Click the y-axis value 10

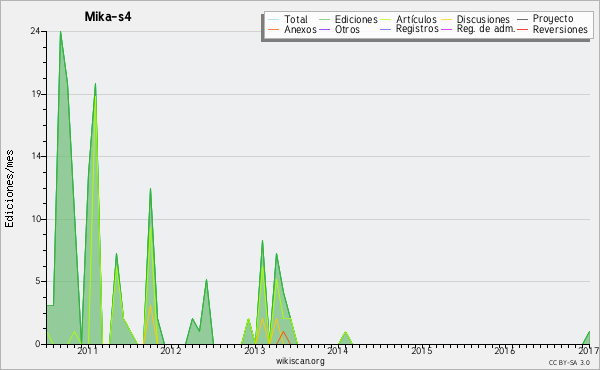pyautogui.click(x=35, y=219)
